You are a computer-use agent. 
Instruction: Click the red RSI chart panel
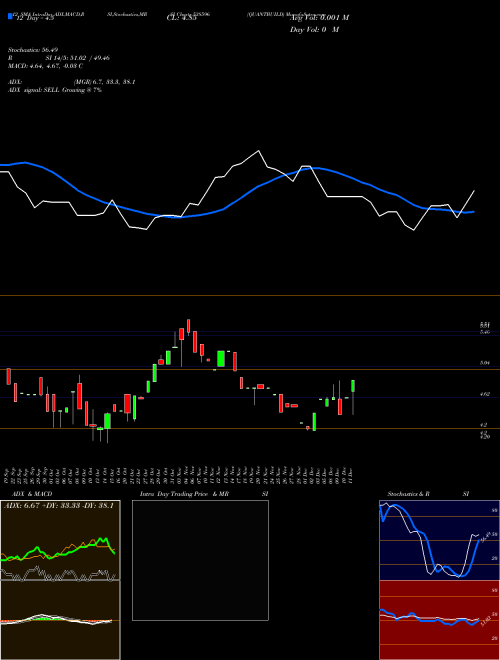point(439,620)
